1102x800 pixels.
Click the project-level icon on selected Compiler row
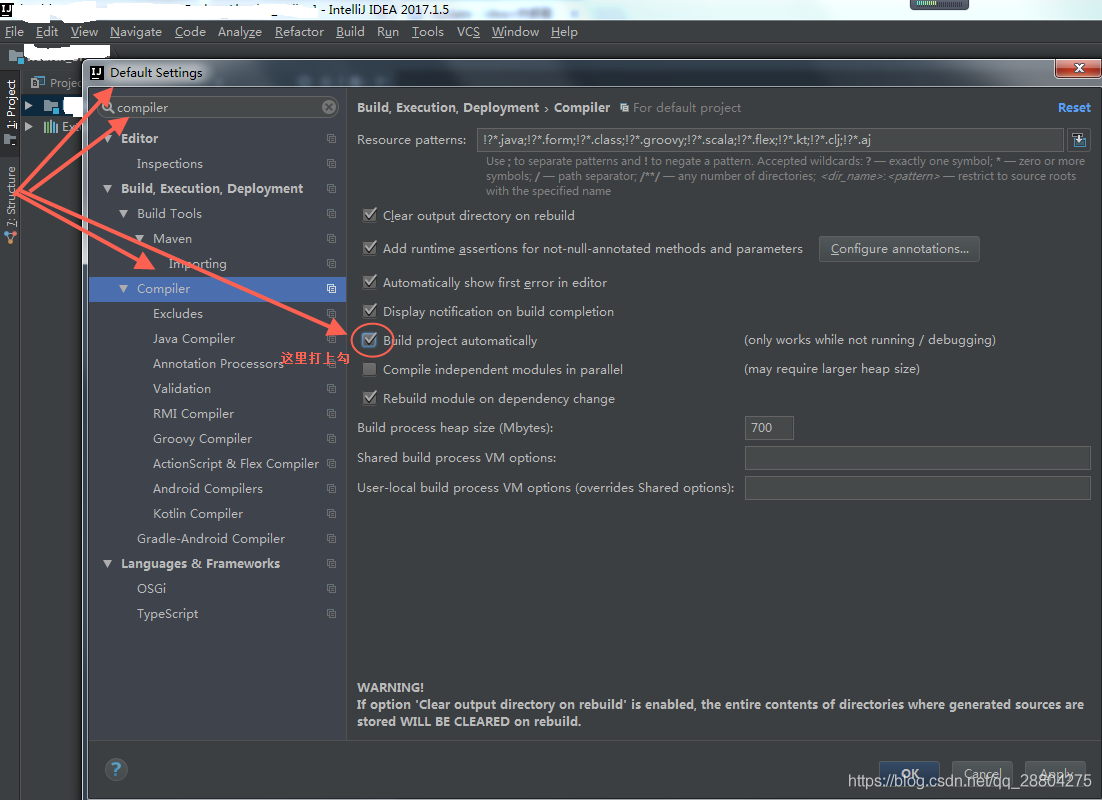331,289
